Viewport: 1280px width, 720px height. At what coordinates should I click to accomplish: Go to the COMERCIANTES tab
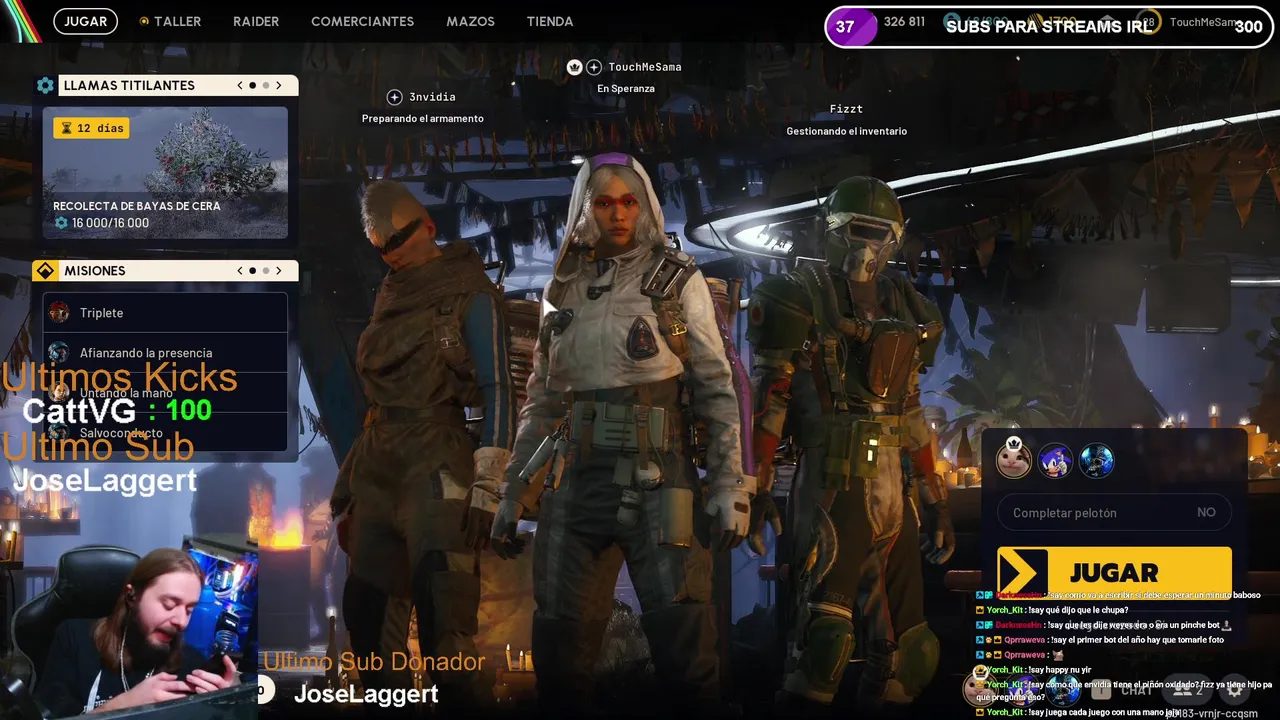pos(362,21)
